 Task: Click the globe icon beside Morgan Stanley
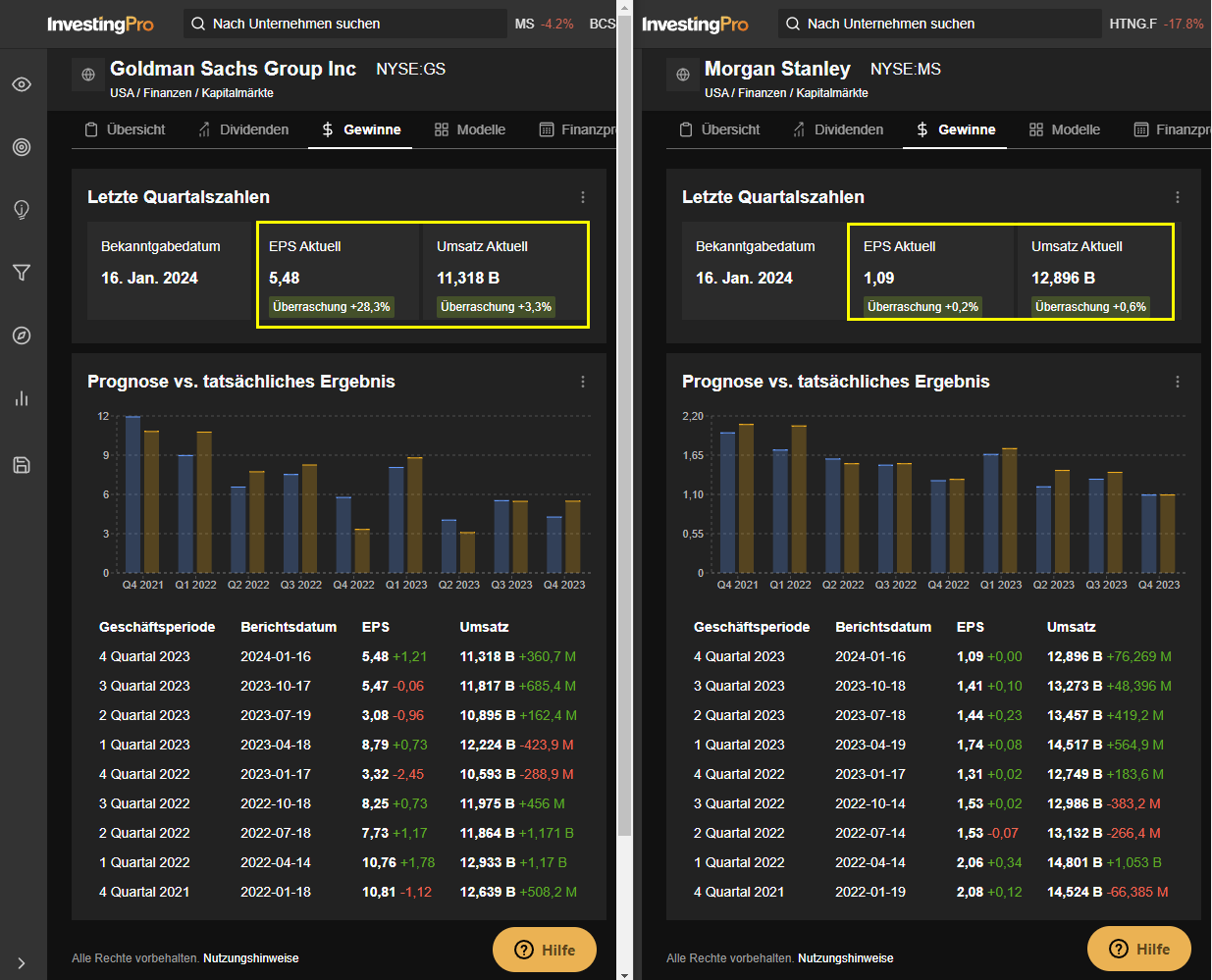(683, 75)
